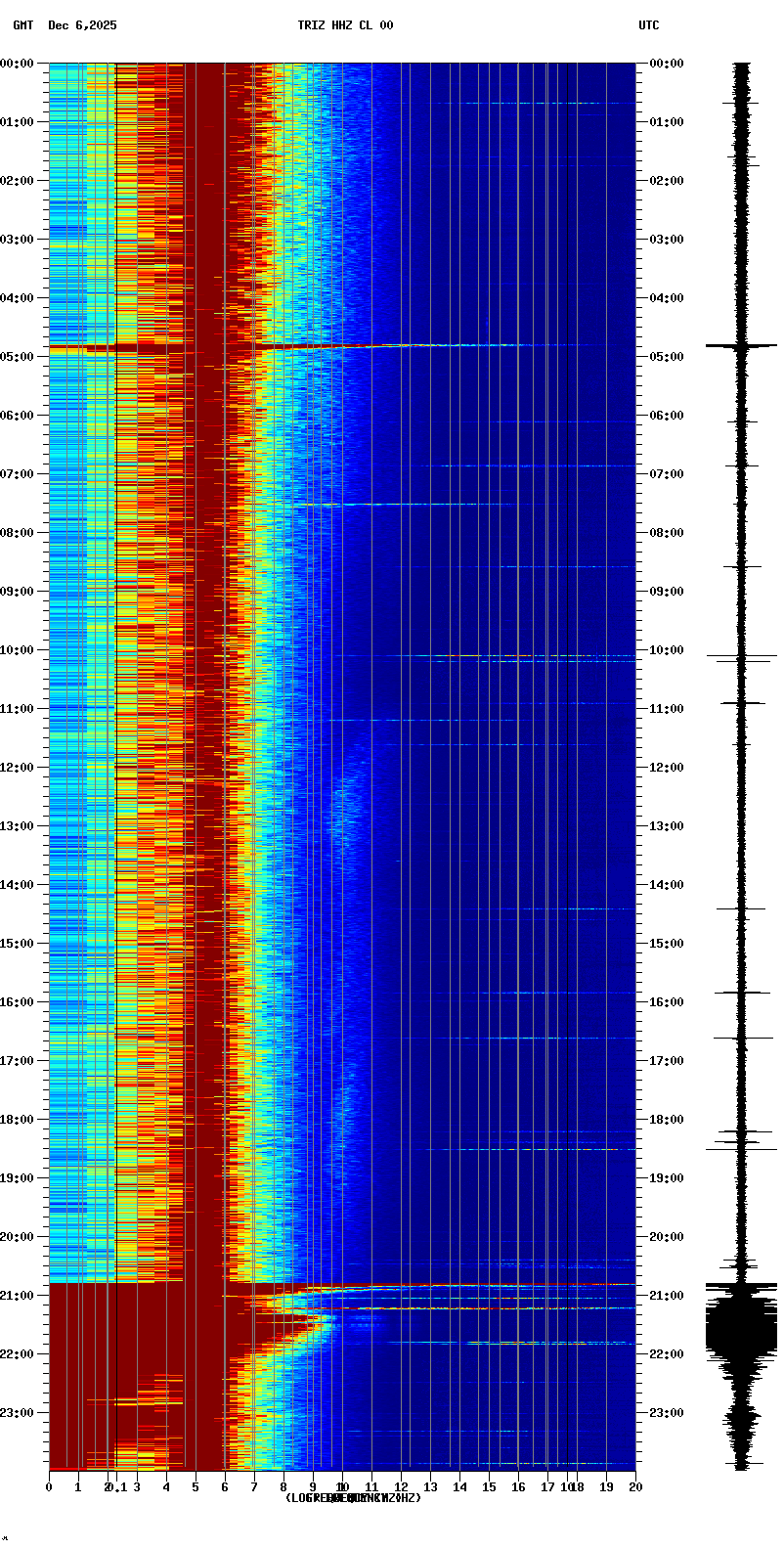Click the GMT label at top left
The width and height of the screenshot is (784, 1549).
22,25
